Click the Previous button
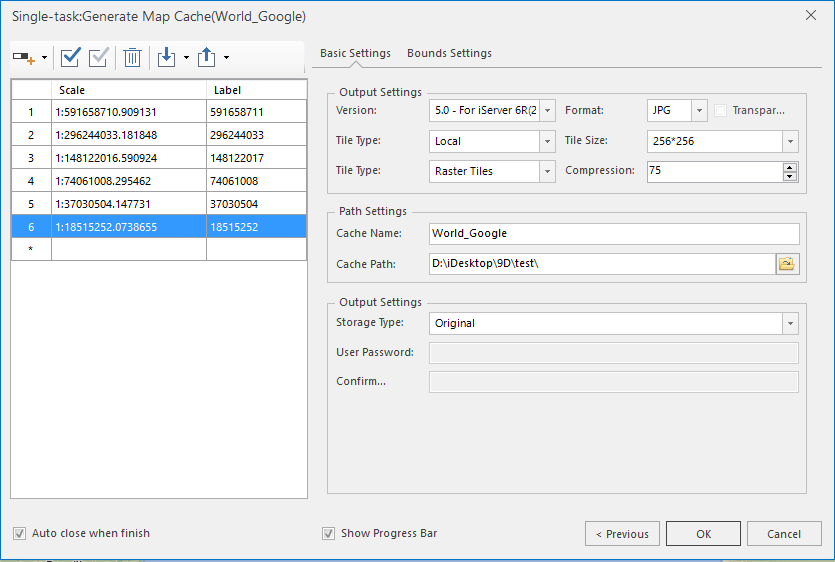The image size is (835, 562). (x=622, y=534)
